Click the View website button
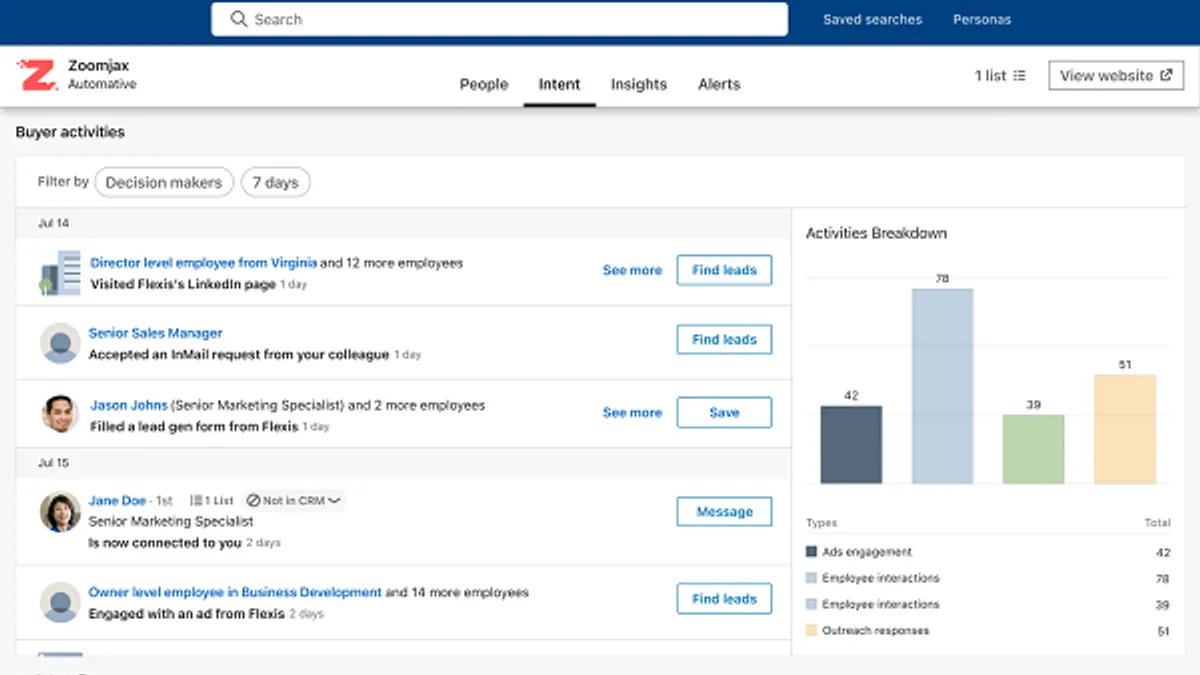The image size is (1200, 675). [x=1116, y=76]
